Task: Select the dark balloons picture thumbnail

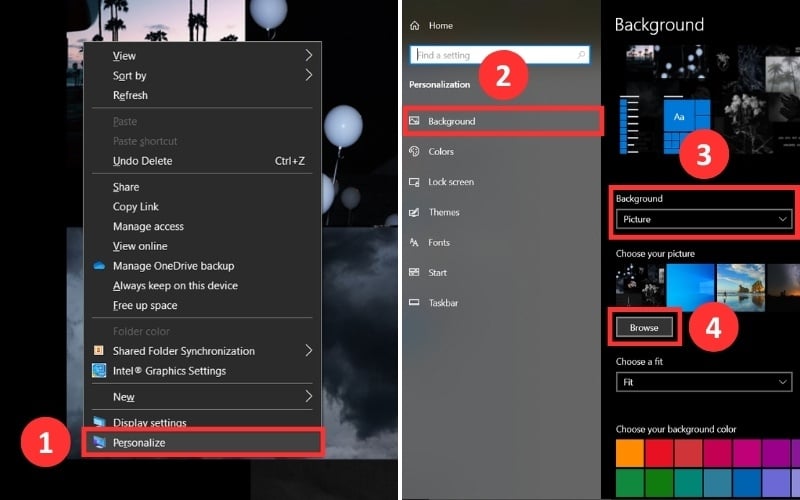Action: pyautogui.click(x=640, y=287)
